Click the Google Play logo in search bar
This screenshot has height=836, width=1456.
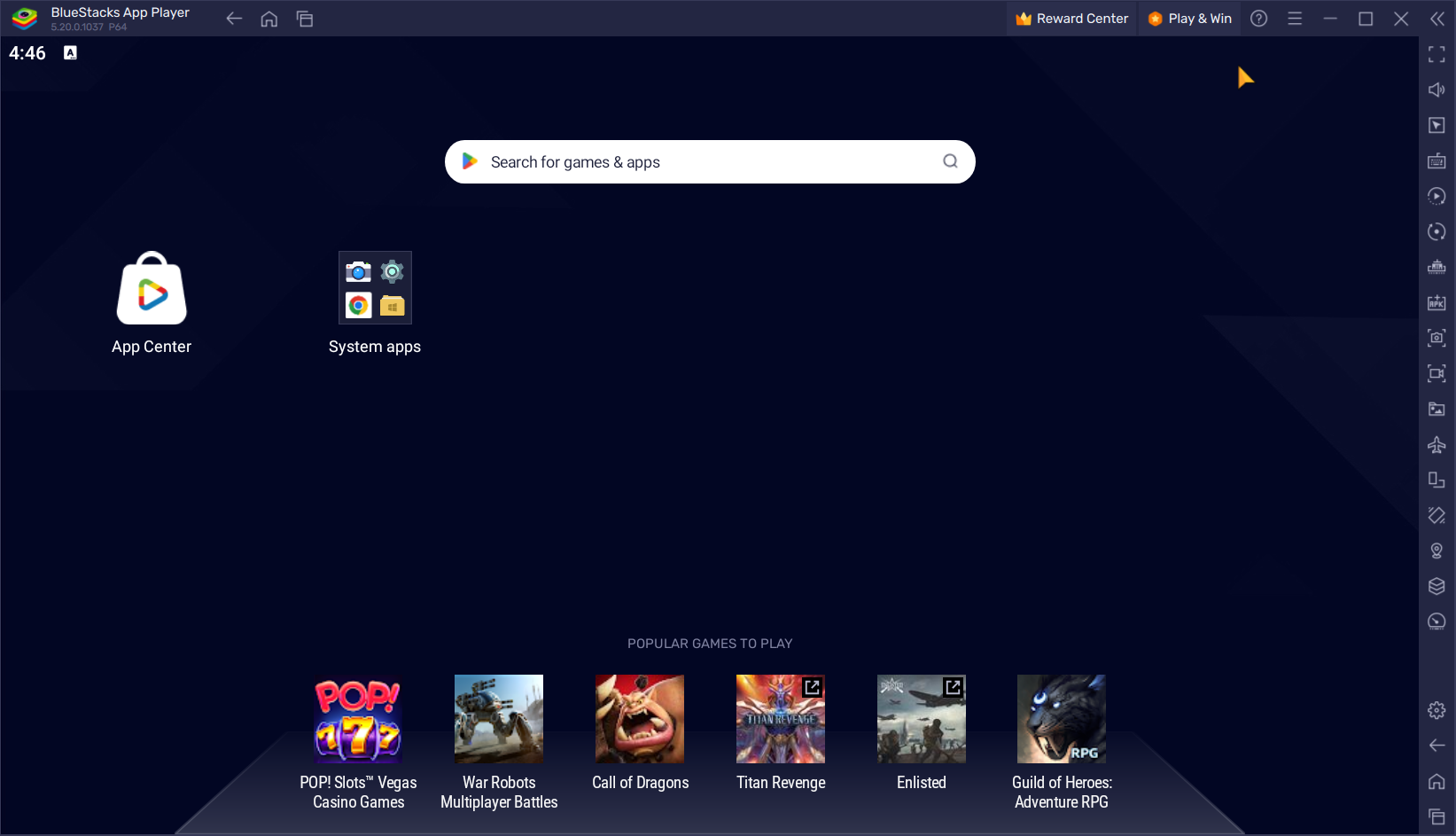click(470, 161)
